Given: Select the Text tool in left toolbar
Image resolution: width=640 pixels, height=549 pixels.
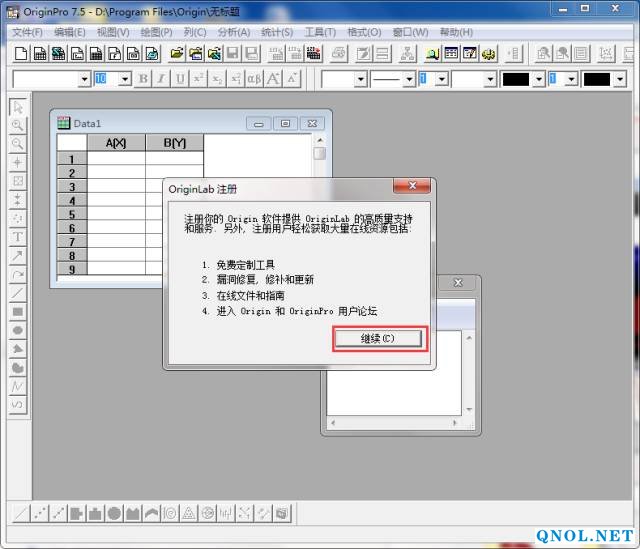Looking at the screenshot, I should pyautogui.click(x=17, y=237).
